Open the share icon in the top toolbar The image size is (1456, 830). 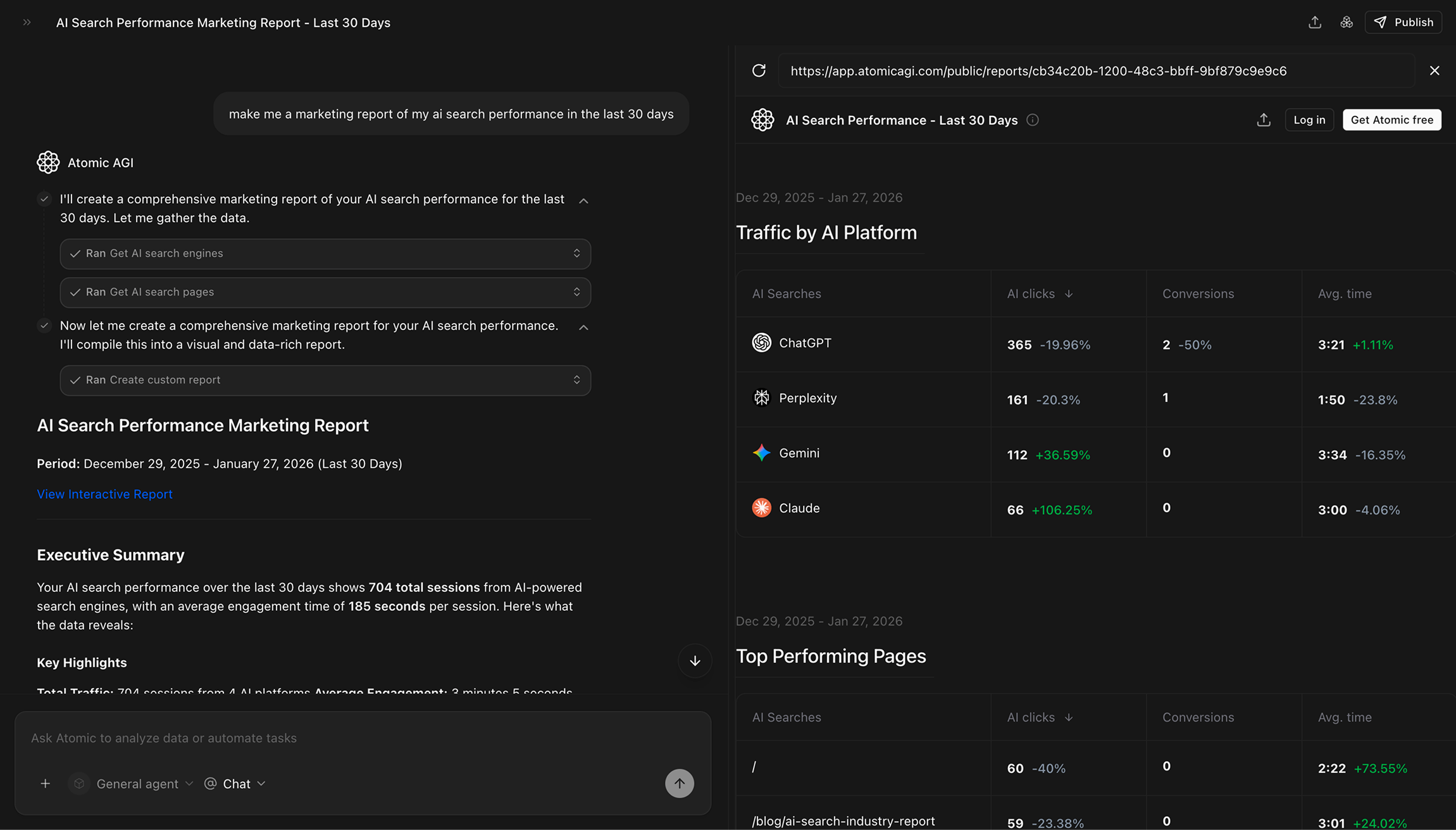pos(1315,22)
